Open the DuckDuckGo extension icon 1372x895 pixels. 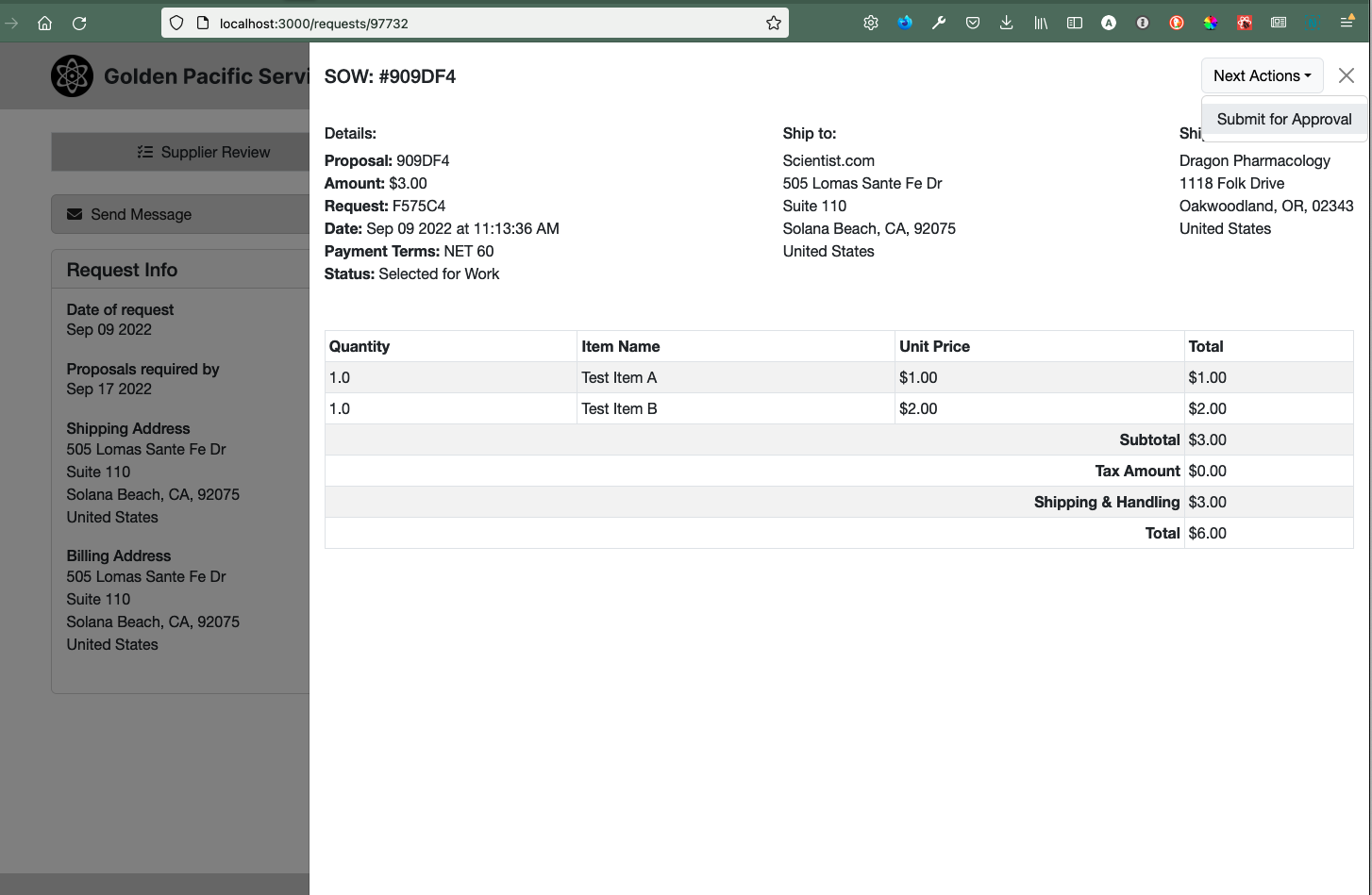[1177, 22]
